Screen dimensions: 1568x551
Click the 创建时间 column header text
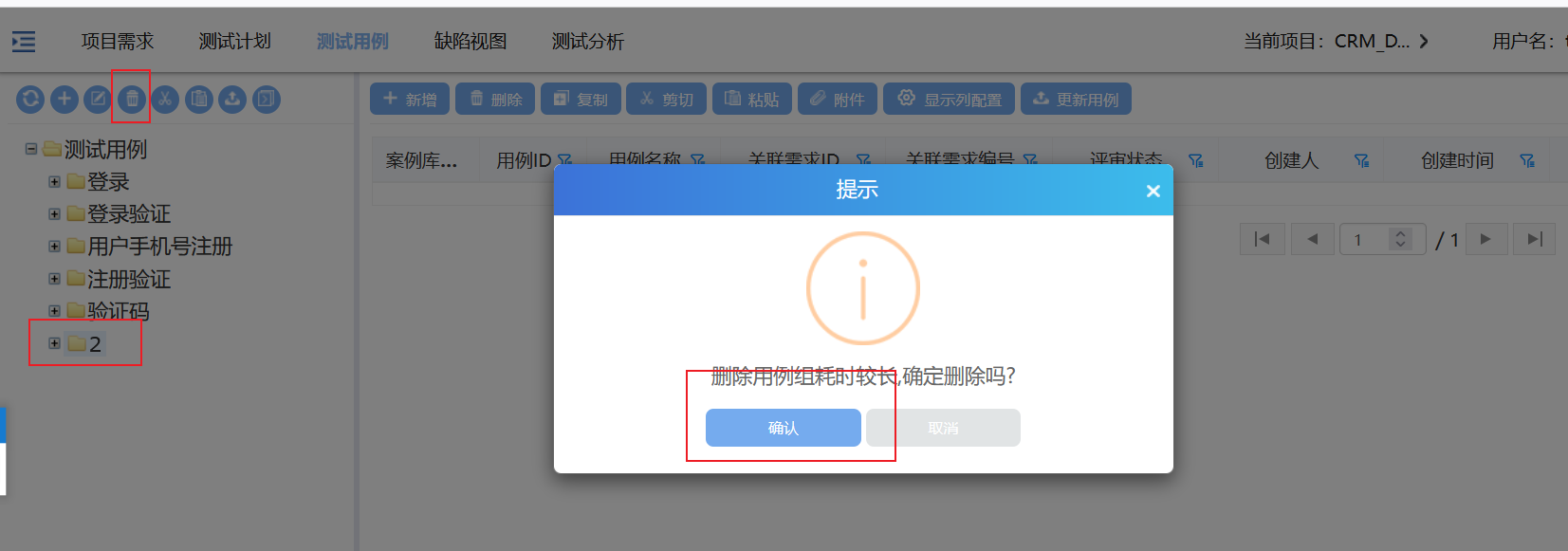pos(1457,160)
